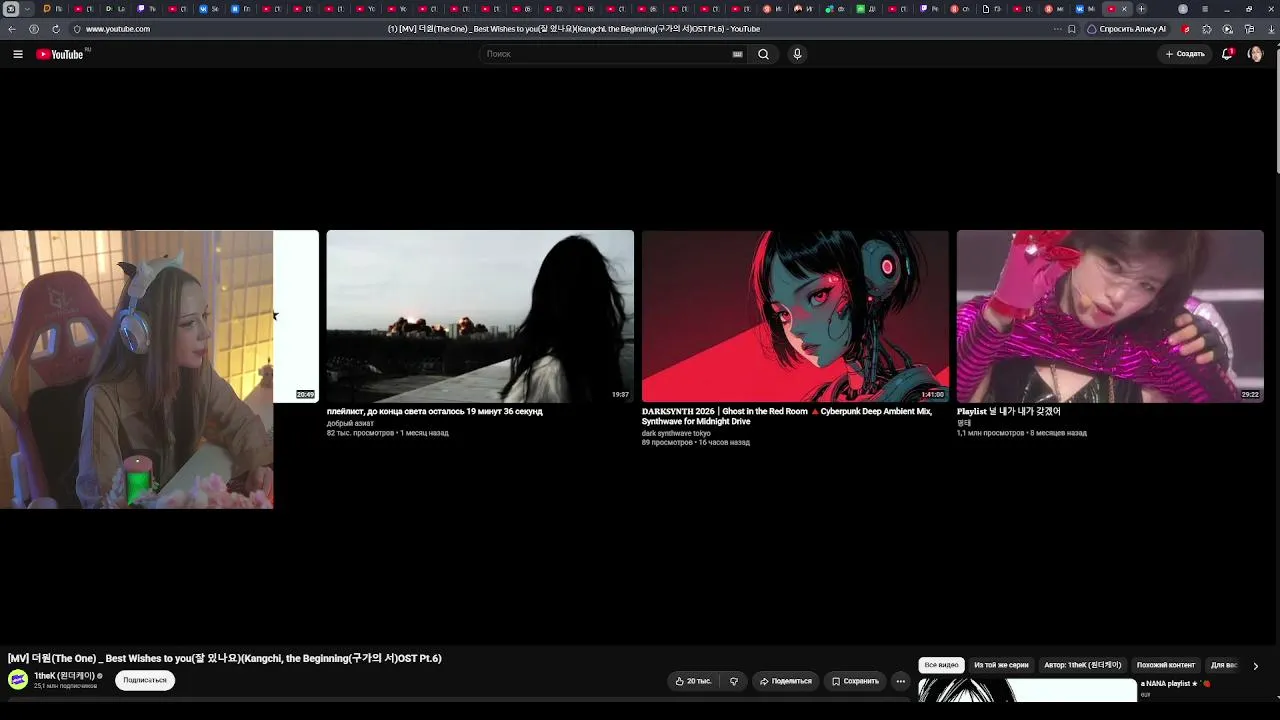Click Сохранить save button
The image size is (1280, 720).
pyautogui.click(x=855, y=681)
